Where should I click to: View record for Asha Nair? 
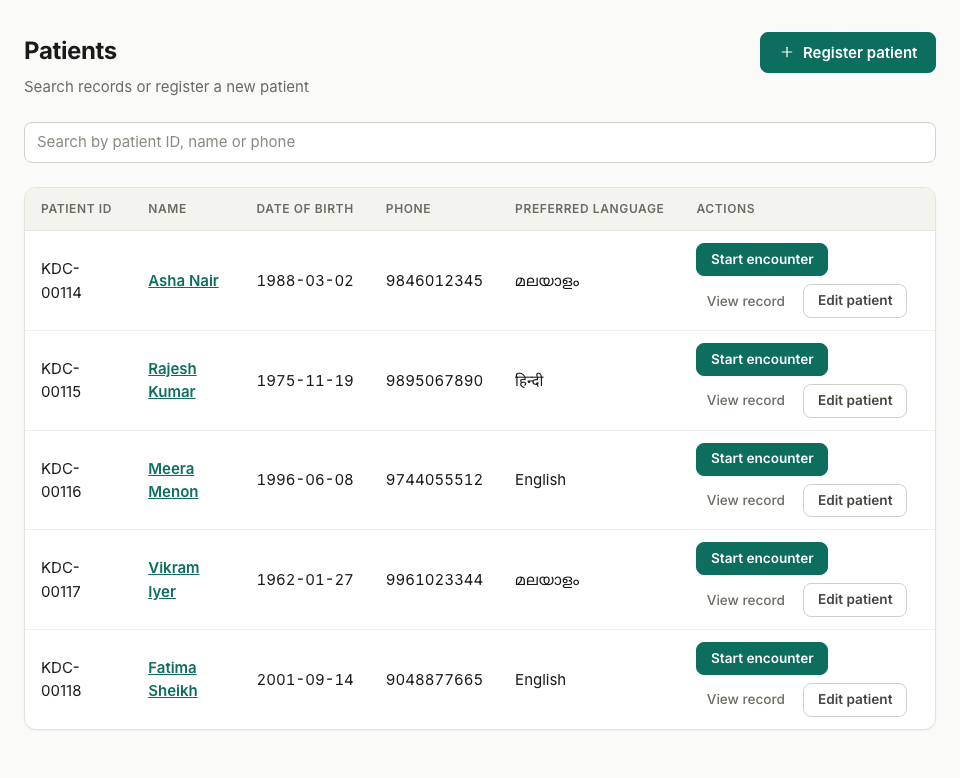click(x=745, y=301)
